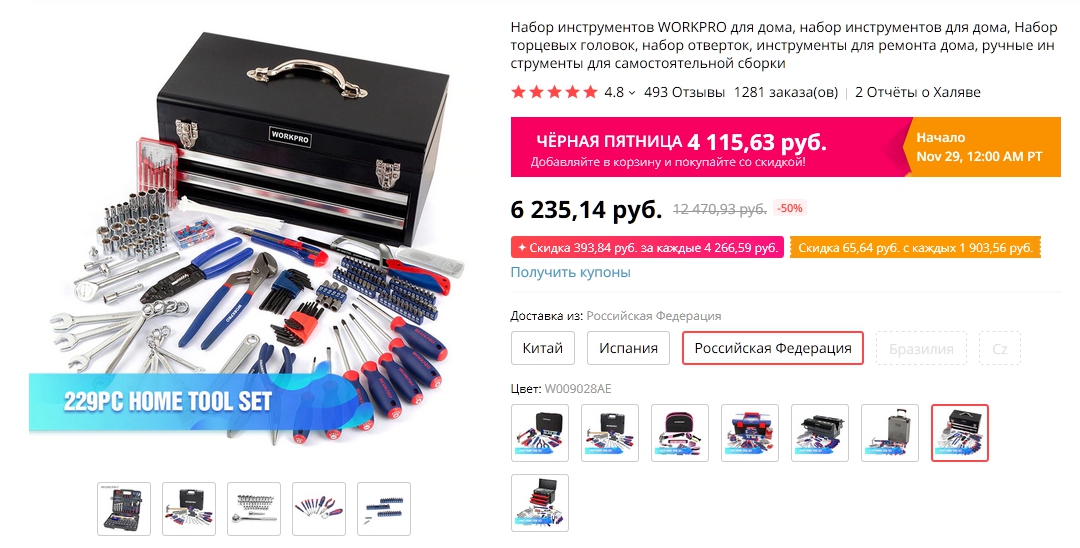
Task: Choose Российская Федерация shipping option
Action: [773, 348]
